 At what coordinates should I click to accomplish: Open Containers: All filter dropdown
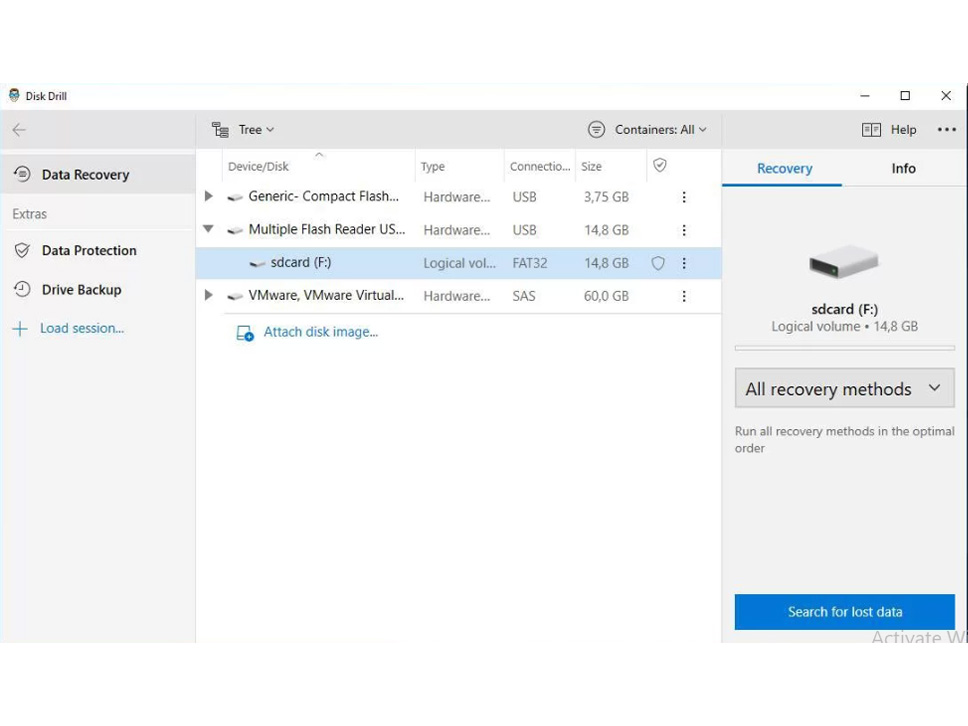click(647, 130)
